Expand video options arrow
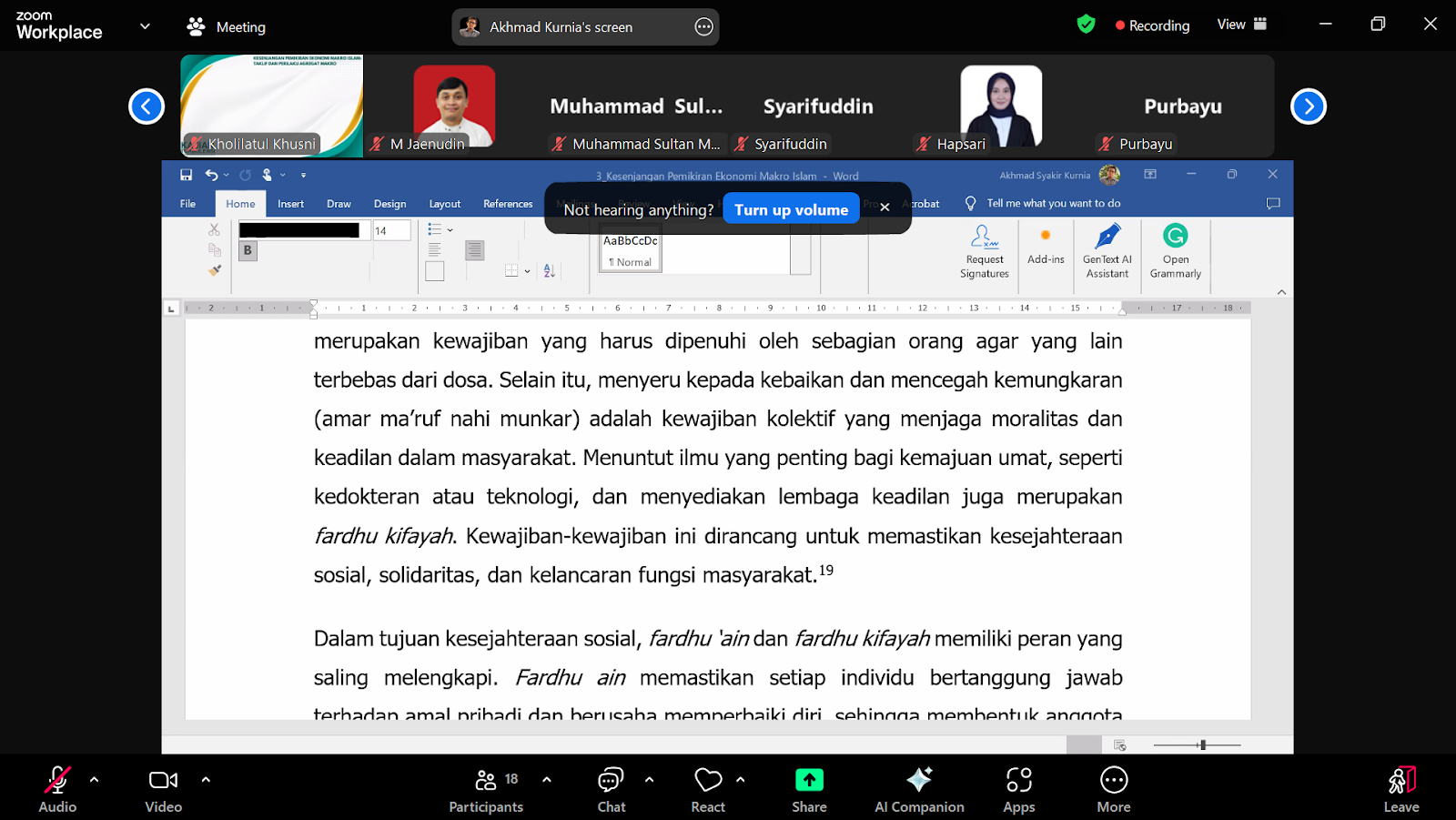1456x820 pixels. coord(206,780)
